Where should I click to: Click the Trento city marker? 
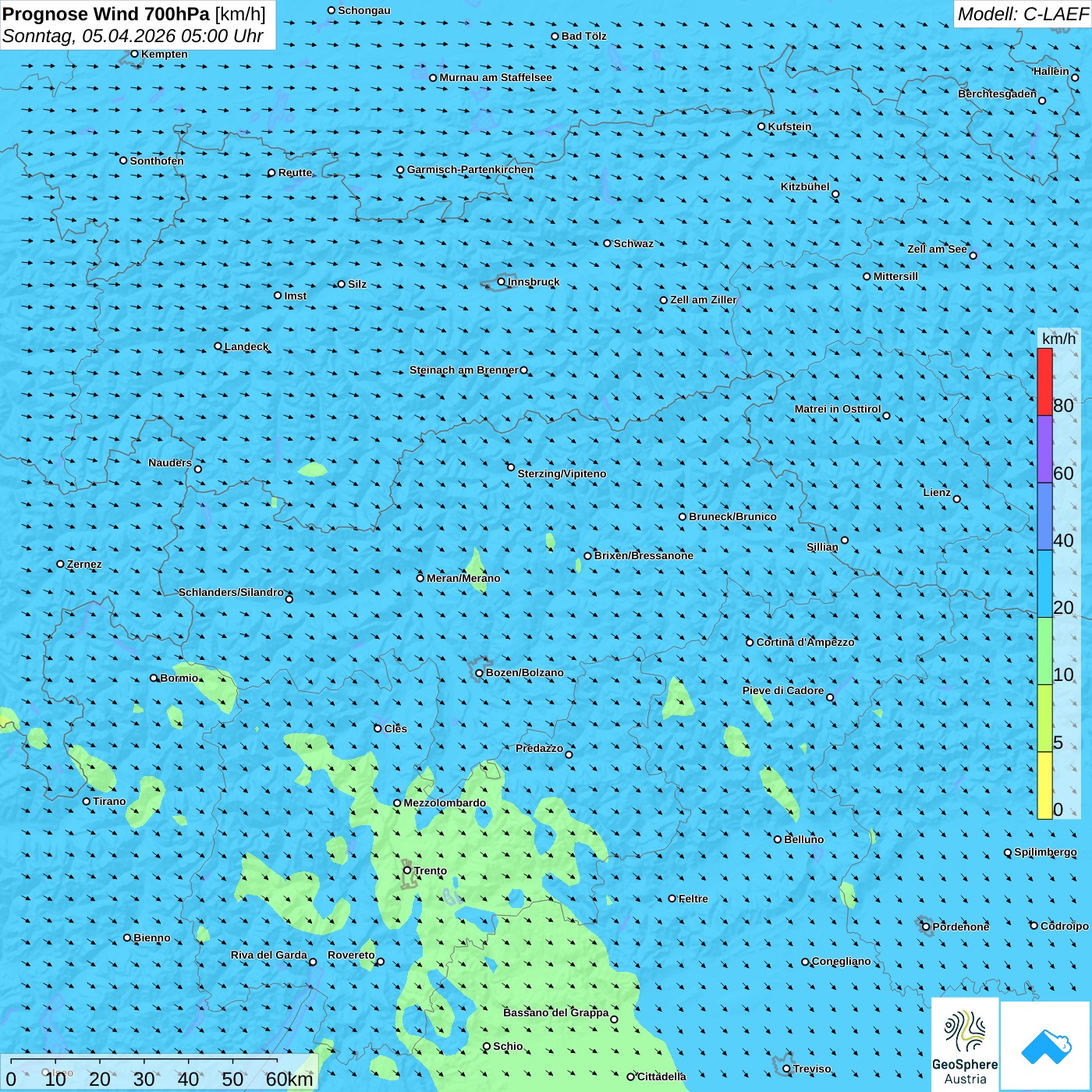point(407,870)
